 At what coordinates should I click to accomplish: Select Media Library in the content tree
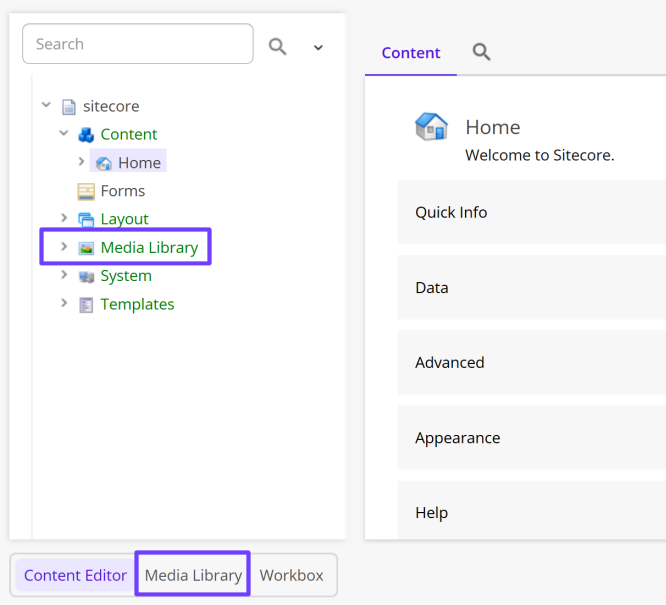[150, 247]
